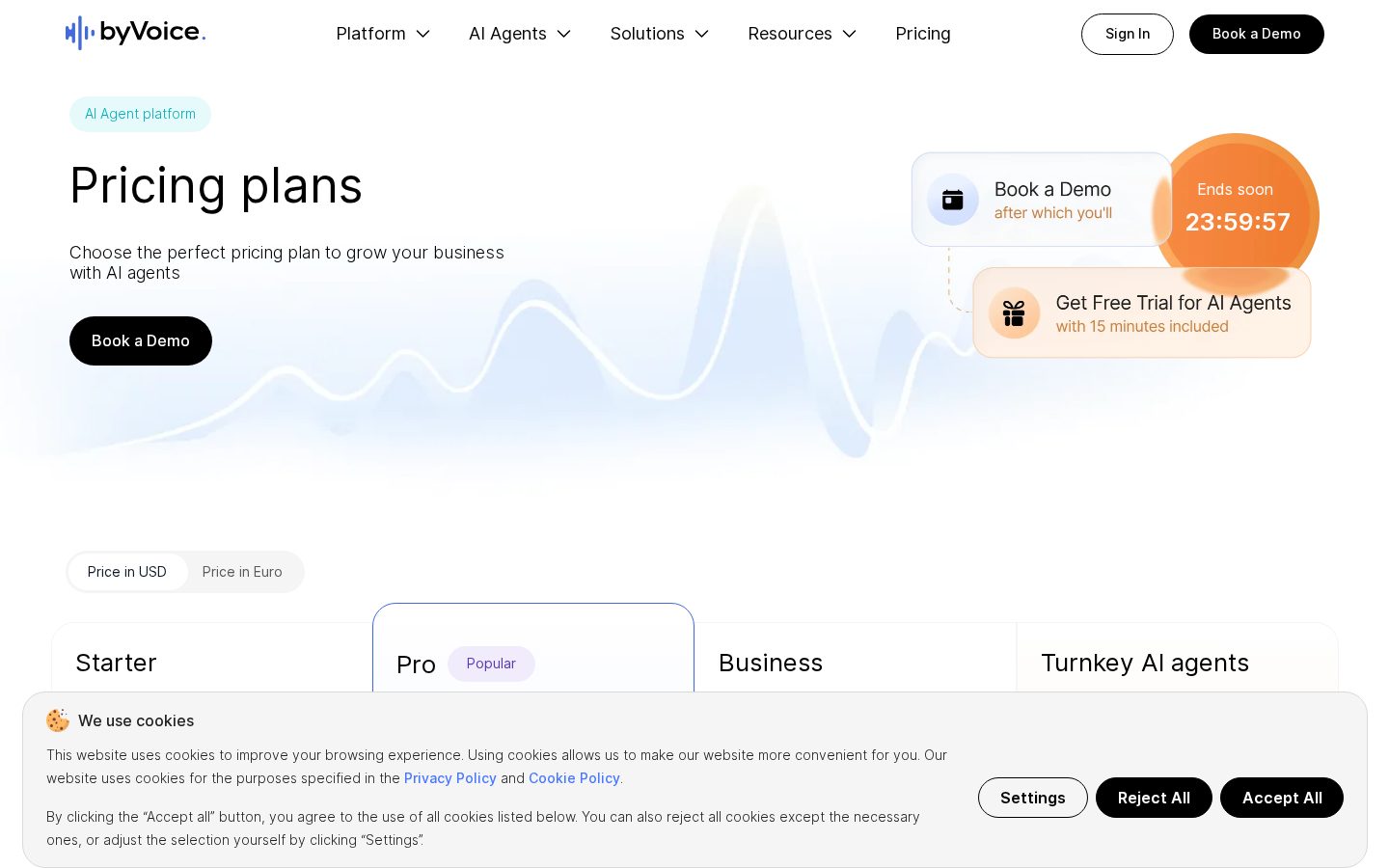Switch prices to USD

(x=127, y=572)
